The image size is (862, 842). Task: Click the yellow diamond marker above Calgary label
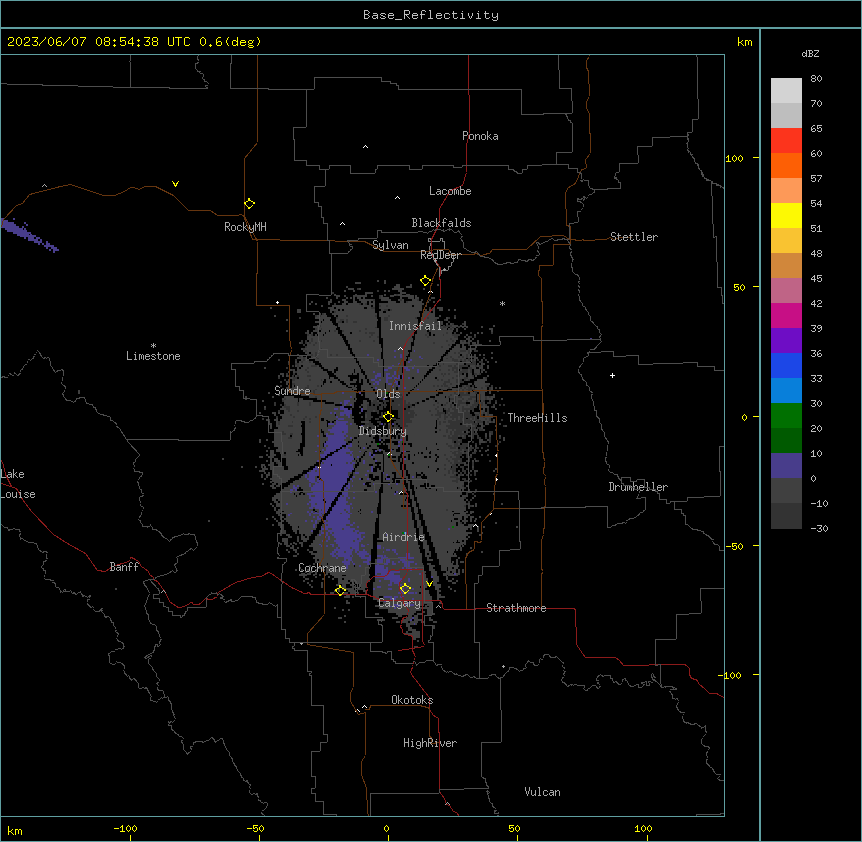[x=405, y=589]
